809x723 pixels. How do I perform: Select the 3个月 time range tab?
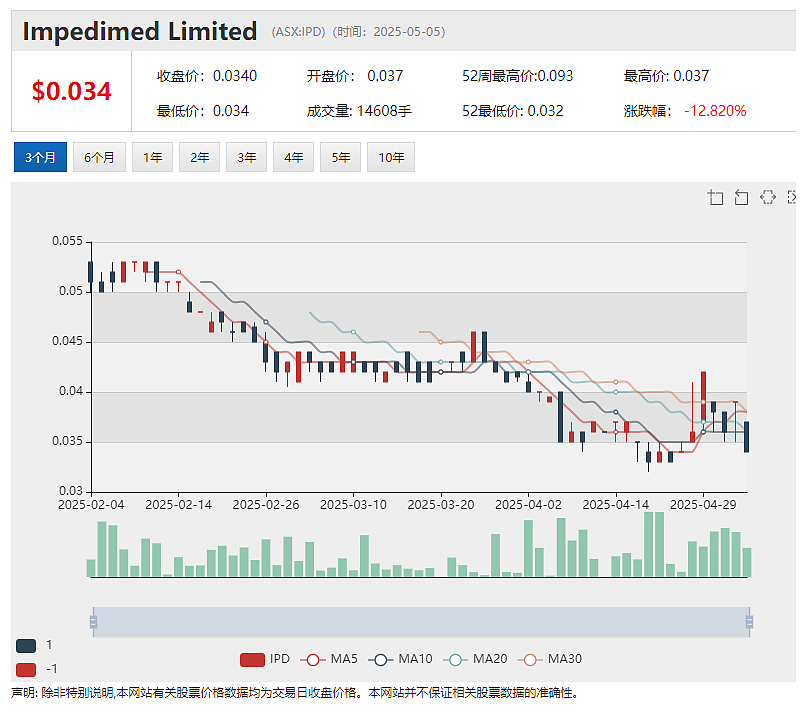click(x=40, y=157)
